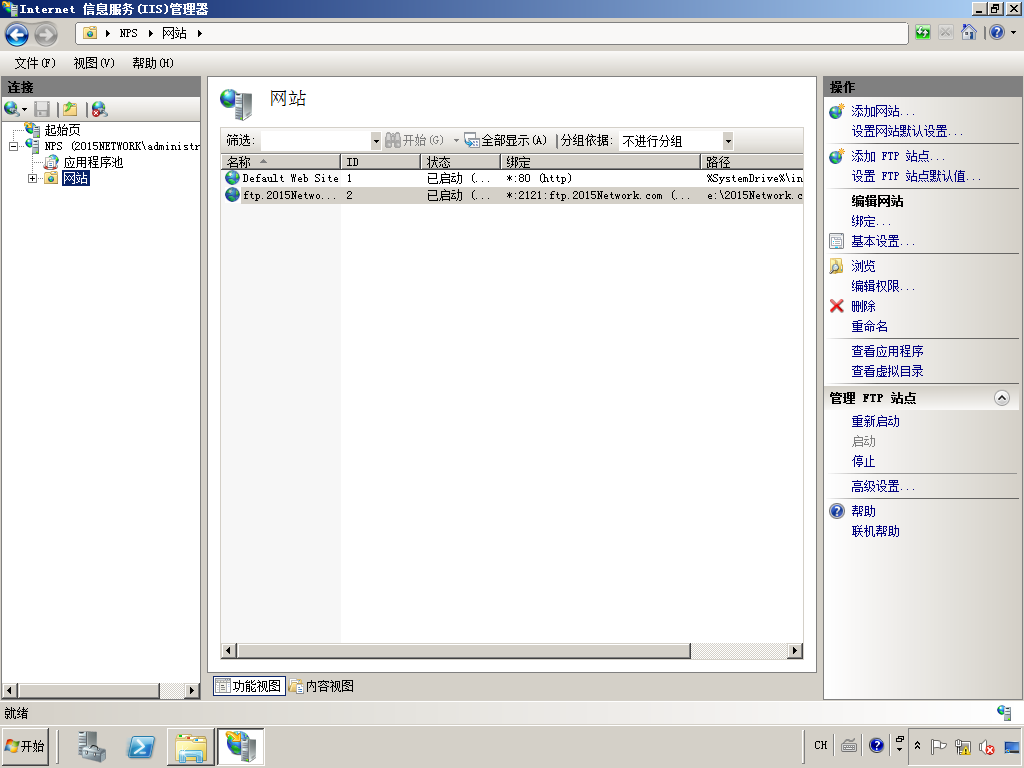The width and height of the screenshot is (1024, 768).
Task: Click the blue Back navigation arrow
Action: tap(17, 34)
